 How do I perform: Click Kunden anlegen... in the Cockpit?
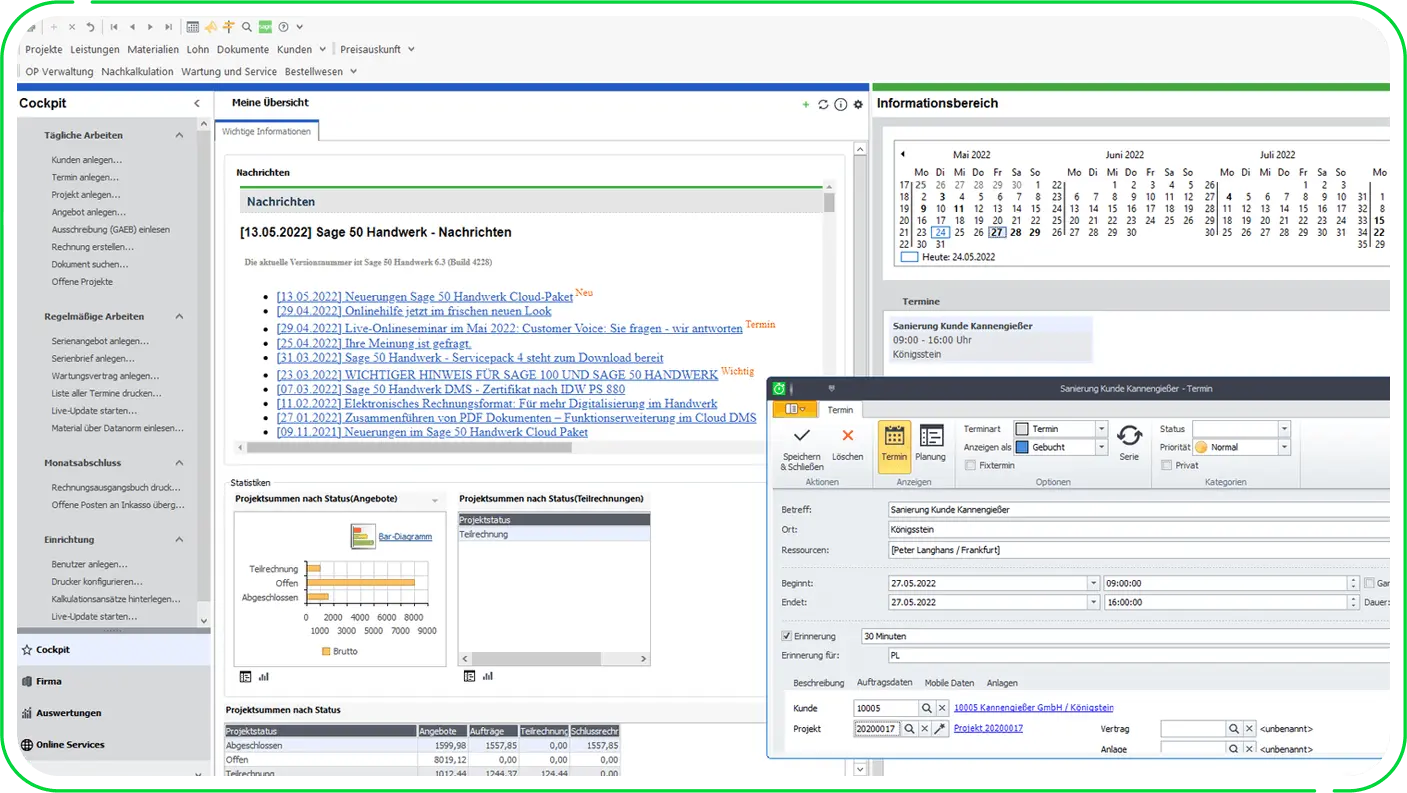click(x=87, y=160)
